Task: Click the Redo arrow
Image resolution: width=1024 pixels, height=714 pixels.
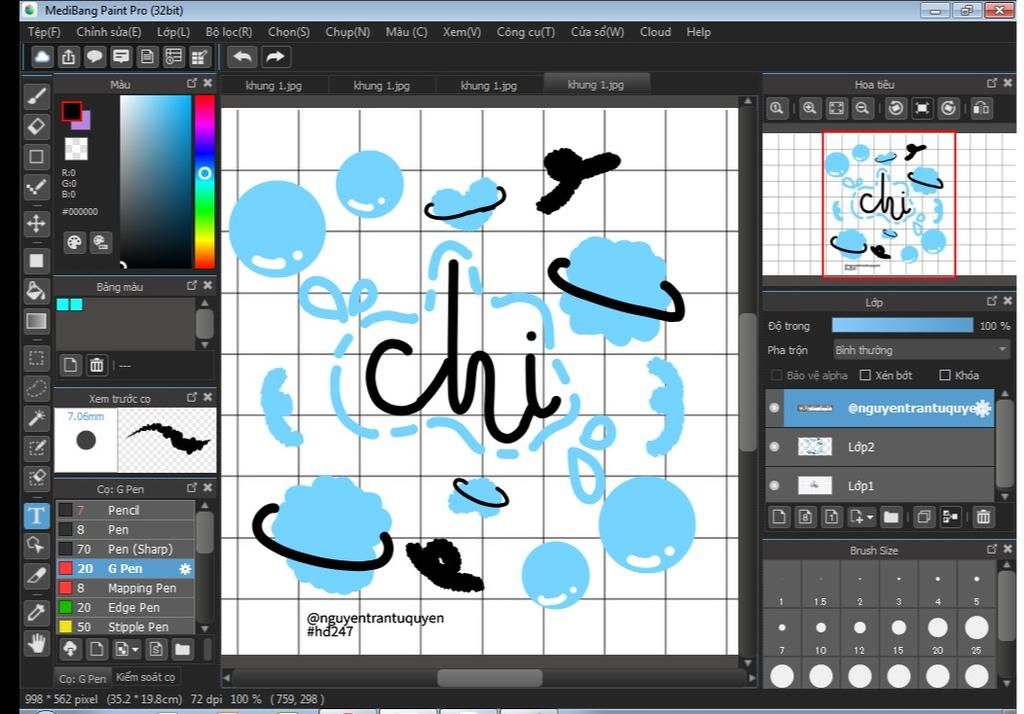Action: (275, 57)
